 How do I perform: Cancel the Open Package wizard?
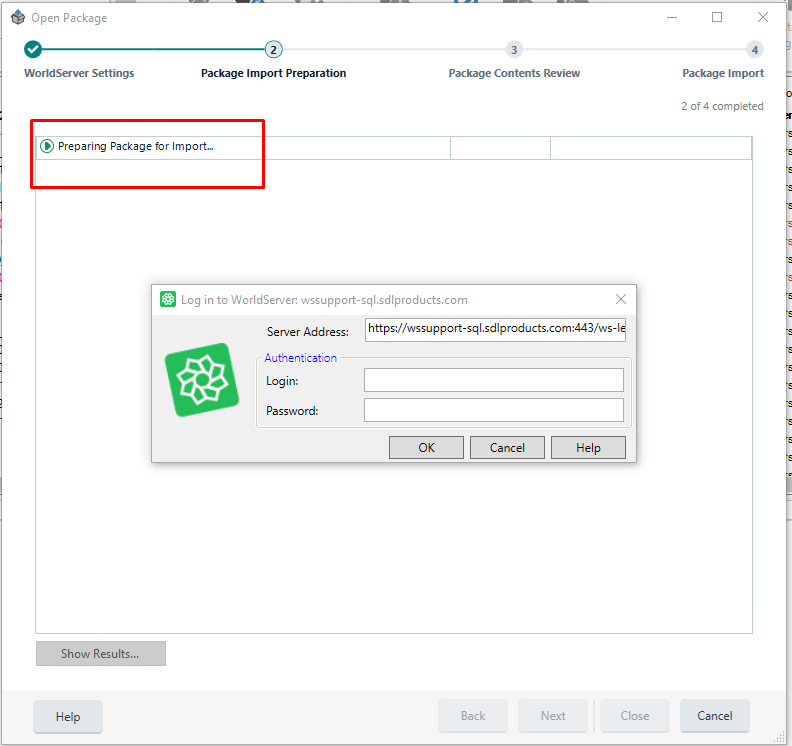tap(714, 716)
